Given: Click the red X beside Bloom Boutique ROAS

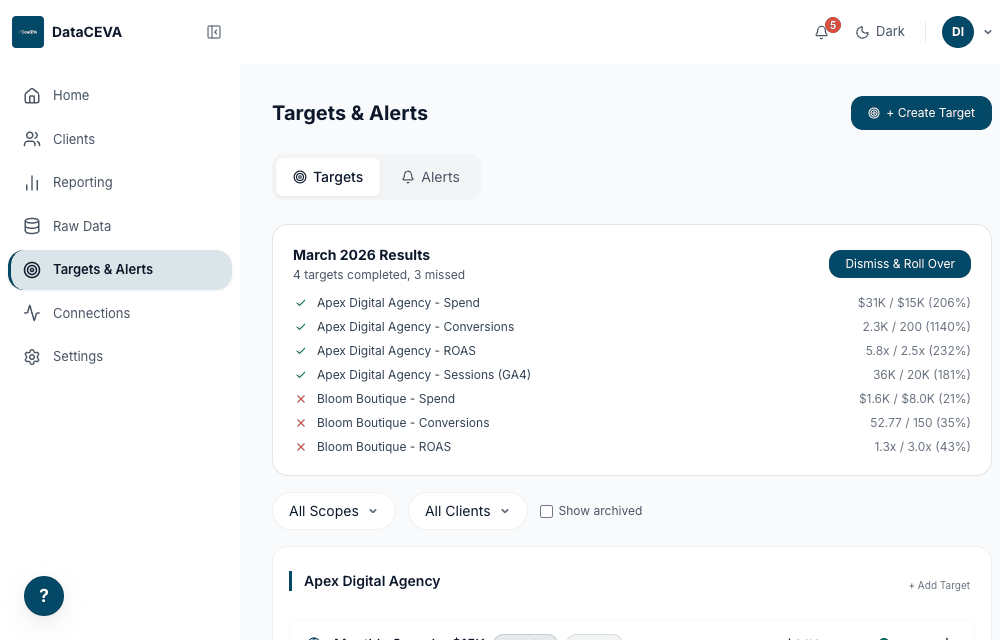Looking at the screenshot, I should click(301, 447).
